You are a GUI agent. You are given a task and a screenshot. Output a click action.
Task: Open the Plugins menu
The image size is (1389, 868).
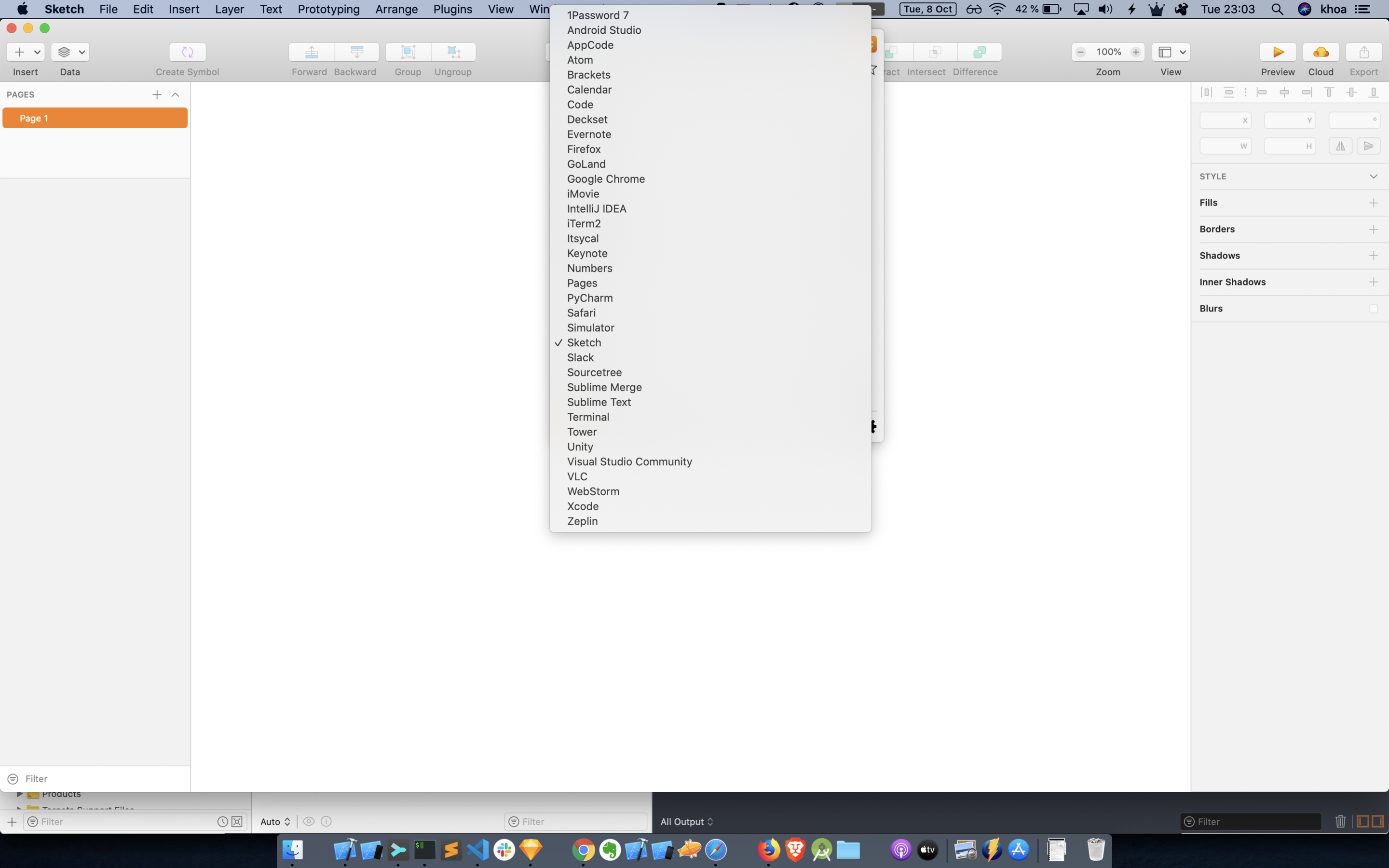coord(452,9)
